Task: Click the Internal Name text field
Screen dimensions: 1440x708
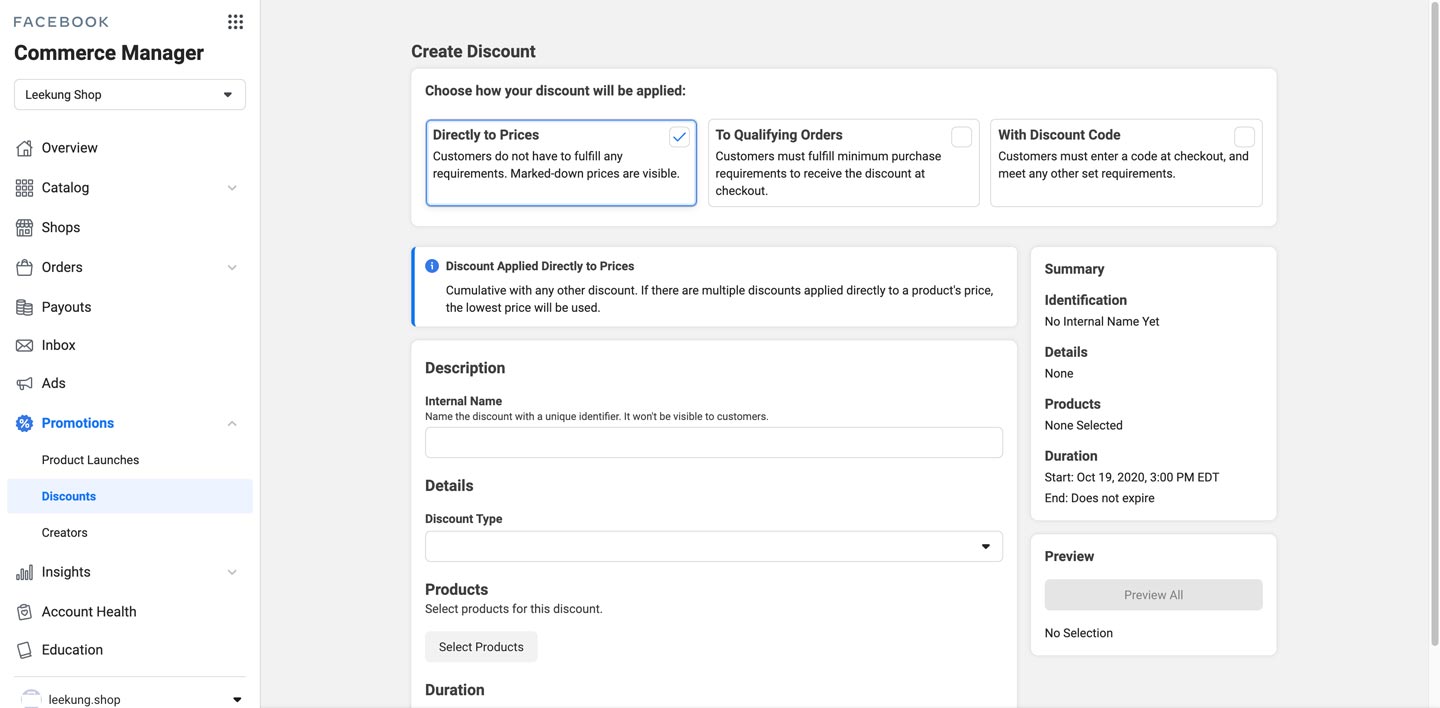Action: point(713,443)
